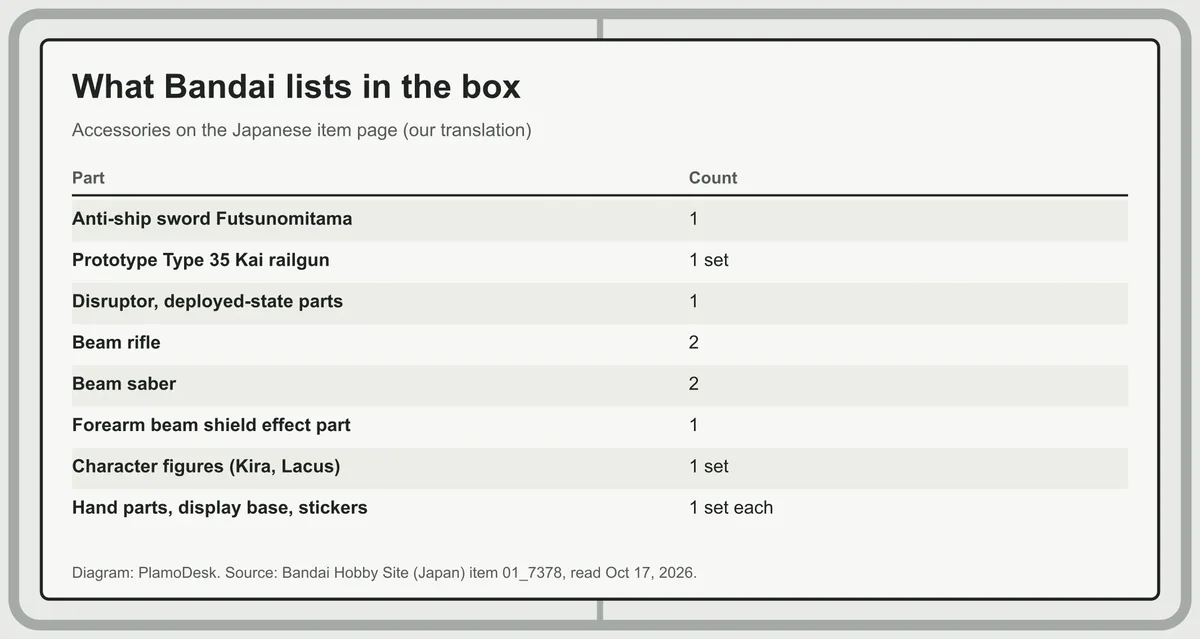Select the 'Anti-ship sword Futsunomitama' cell
This screenshot has width=1200, height=639.
click(x=212, y=218)
